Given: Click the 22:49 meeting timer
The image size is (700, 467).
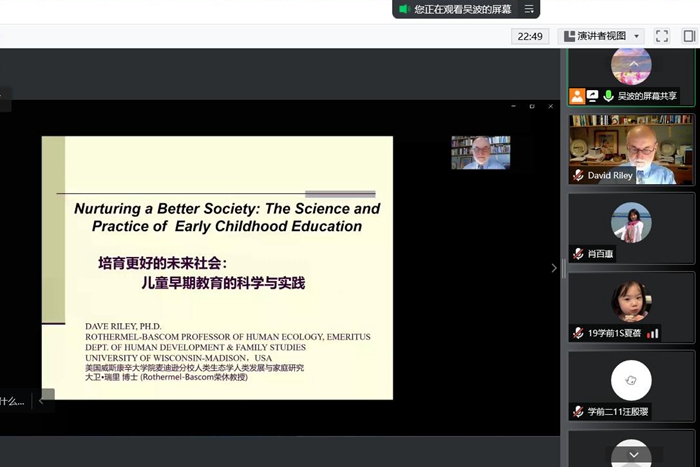Looking at the screenshot, I should [529, 36].
